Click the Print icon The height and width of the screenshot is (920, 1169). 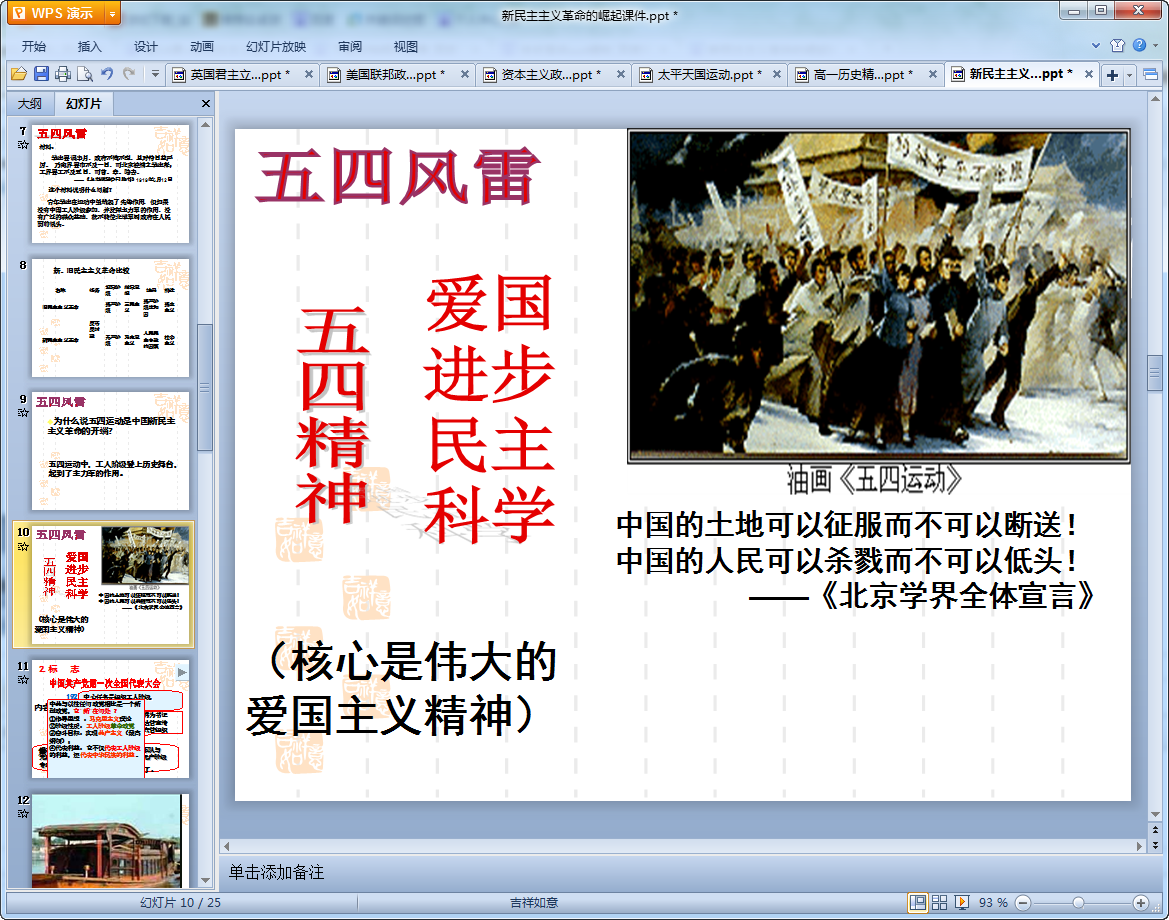point(63,74)
